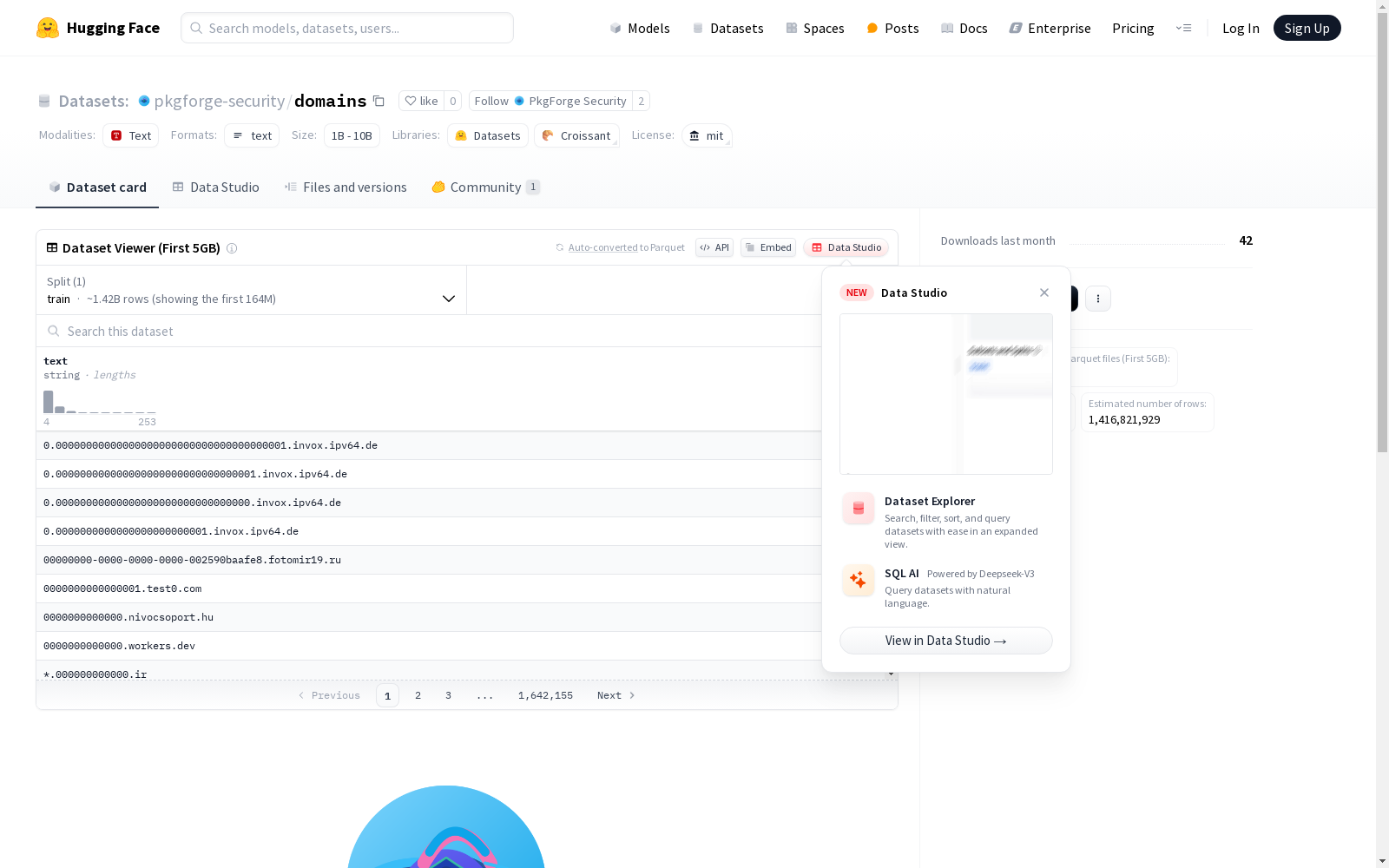Click the follower count 2
The height and width of the screenshot is (868, 1389).
click(641, 101)
